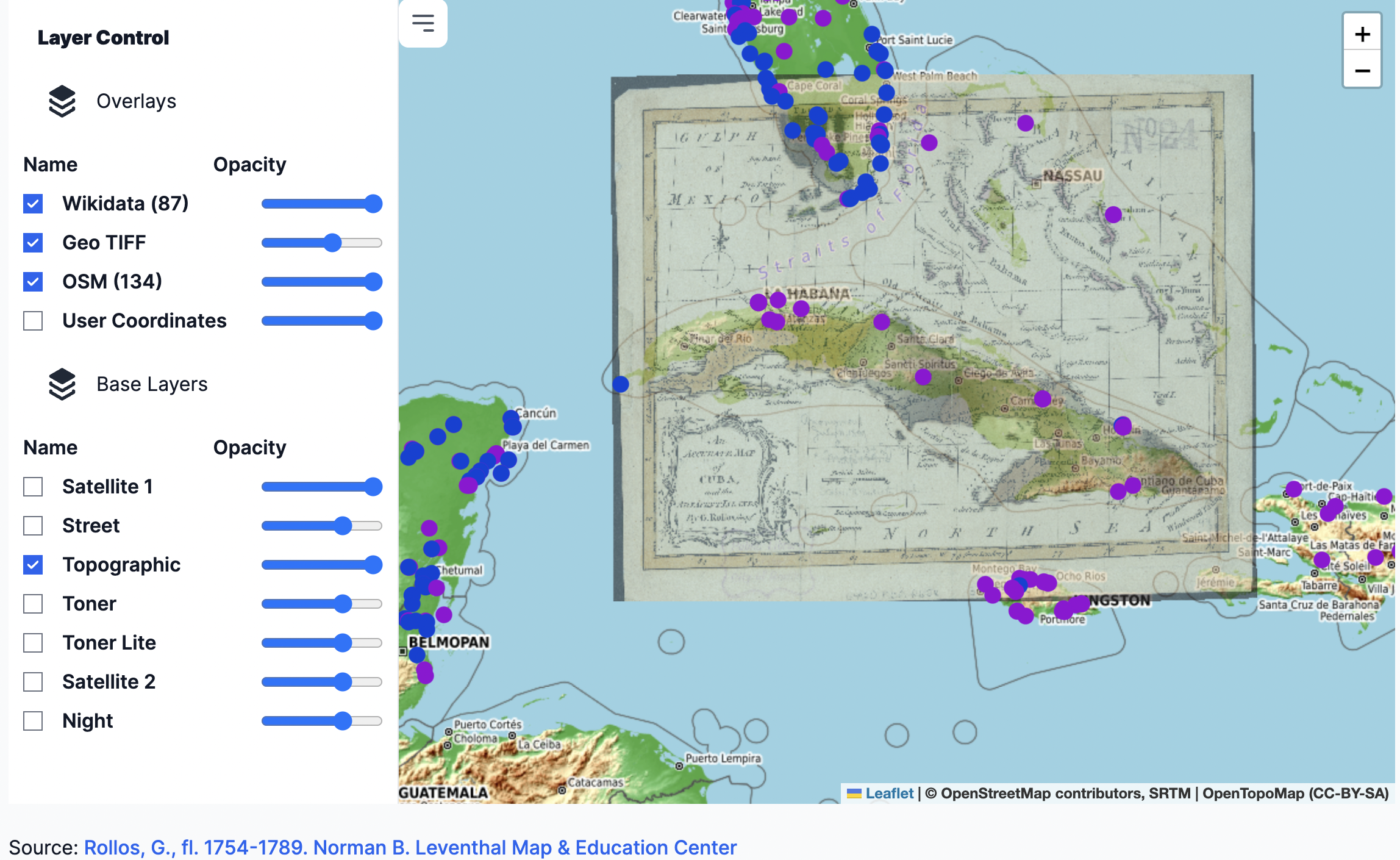Image resolution: width=1400 pixels, height=860 pixels.
Task: Click the Base Layers stack icon
Action: pos(62,384)
